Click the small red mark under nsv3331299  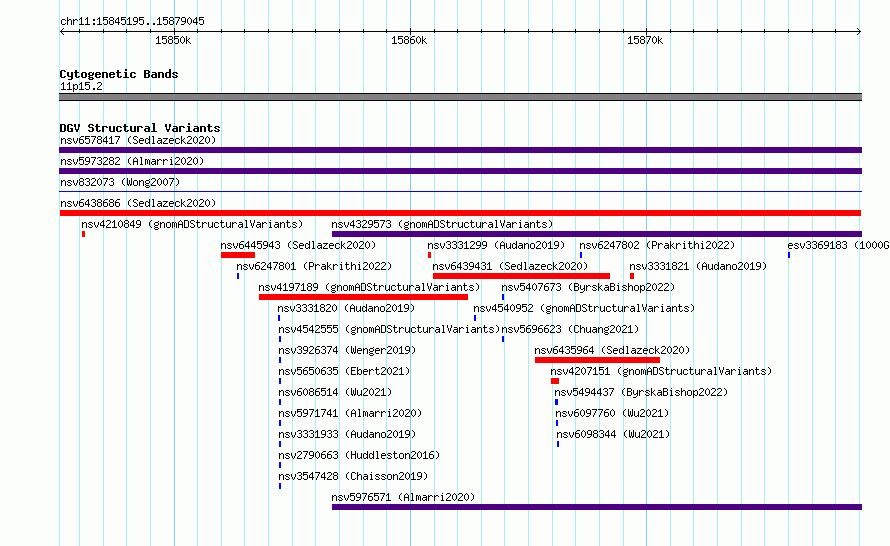pos(430,255)
